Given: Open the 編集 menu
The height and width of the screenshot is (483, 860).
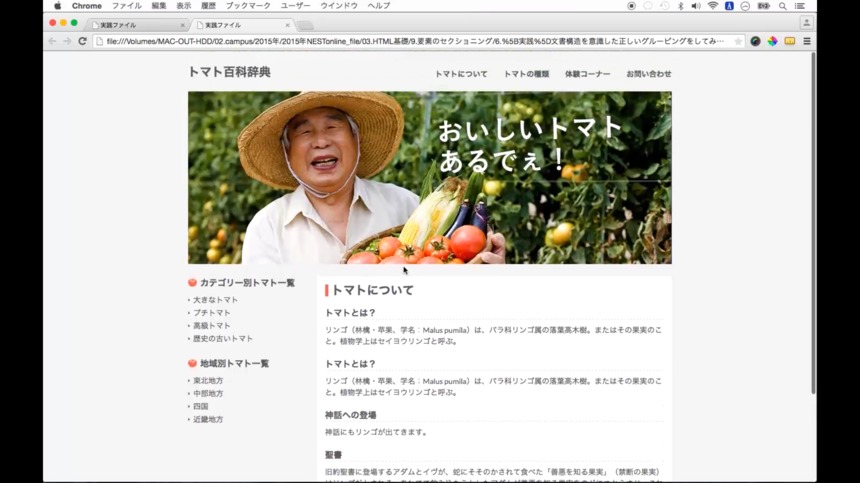Looking at the screenshot, I should (x=159, y=6).
